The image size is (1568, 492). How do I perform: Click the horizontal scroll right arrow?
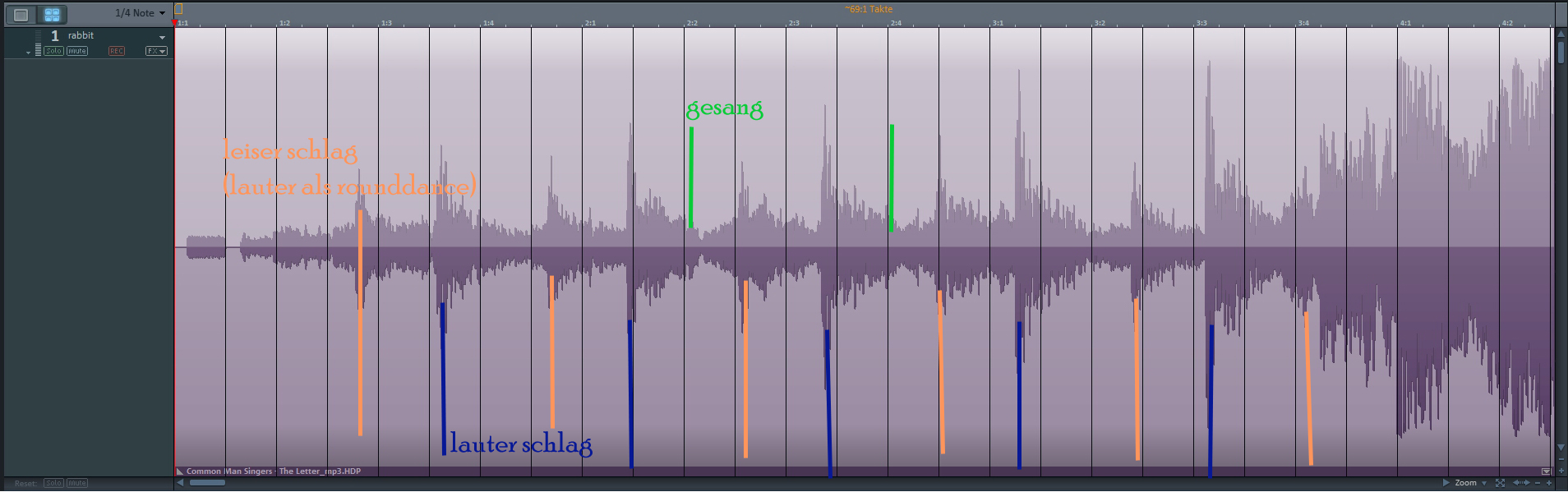(1446, 483)
